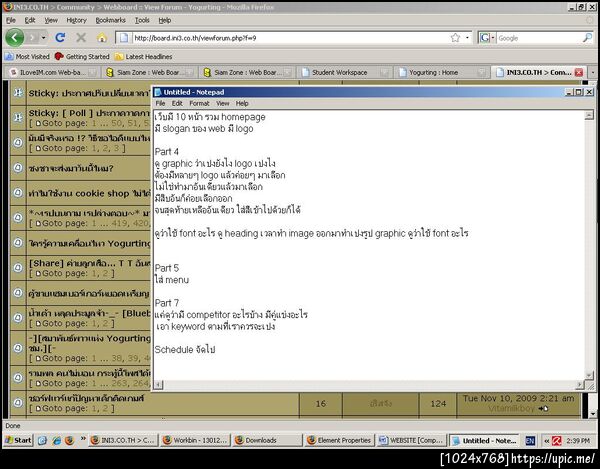
Task: Go back with Firefox back arrow
Action: [15, 37]
